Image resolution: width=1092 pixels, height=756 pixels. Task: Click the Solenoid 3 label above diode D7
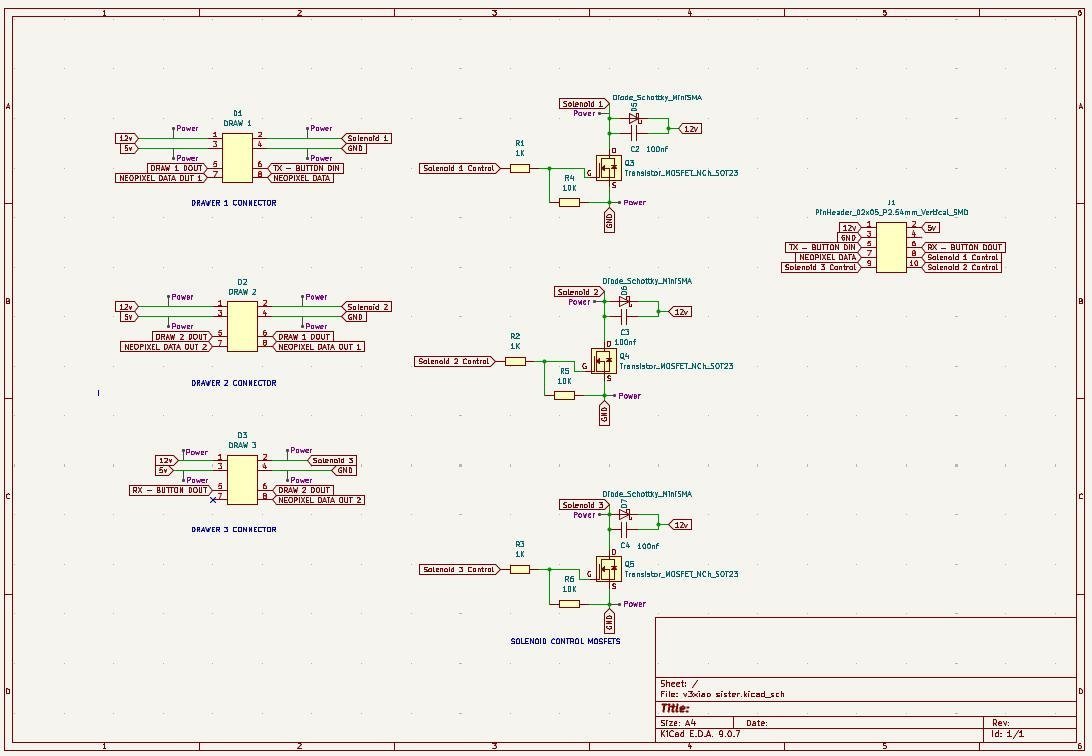point(584,505)
